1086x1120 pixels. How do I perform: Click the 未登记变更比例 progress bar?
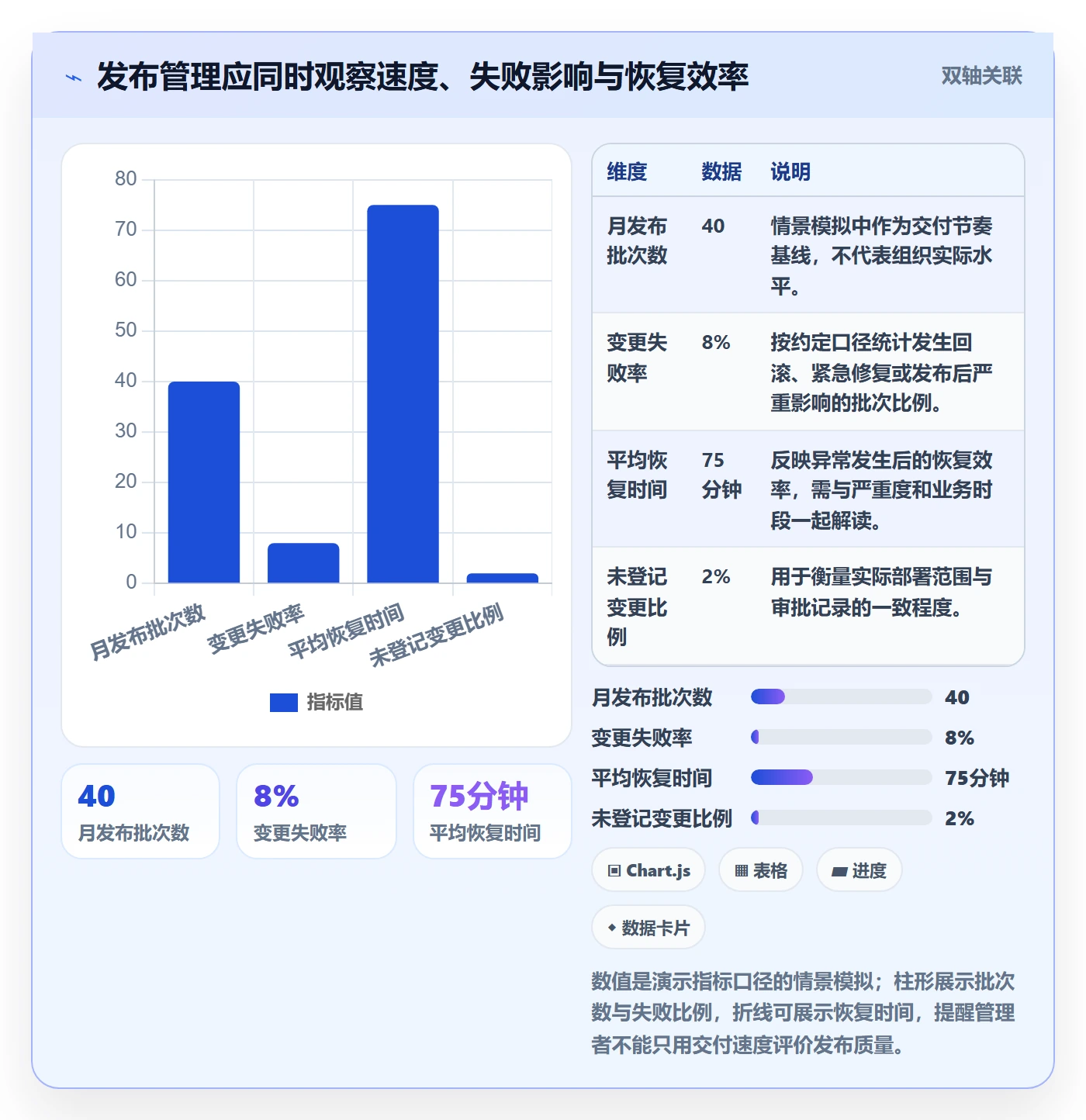(x=842, y=818)
